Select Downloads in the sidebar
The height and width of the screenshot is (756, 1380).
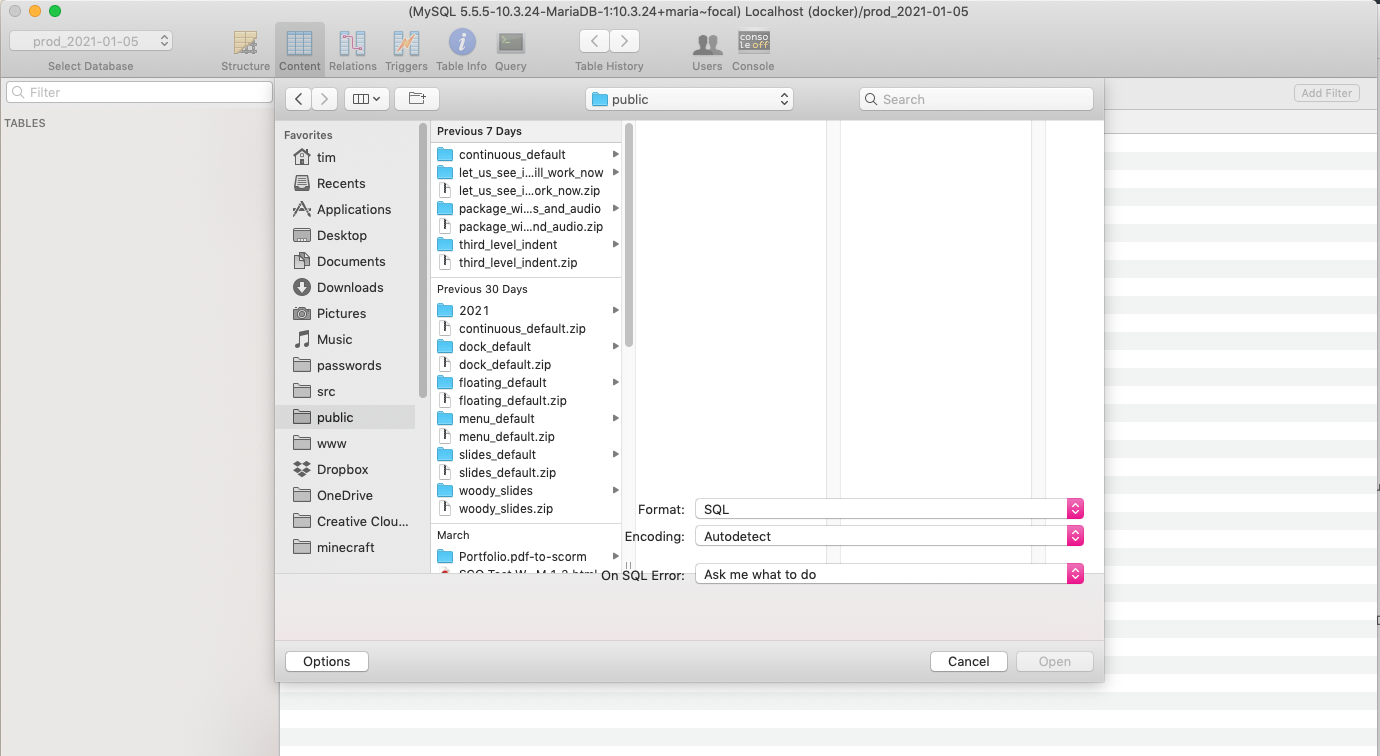(350, 287)
